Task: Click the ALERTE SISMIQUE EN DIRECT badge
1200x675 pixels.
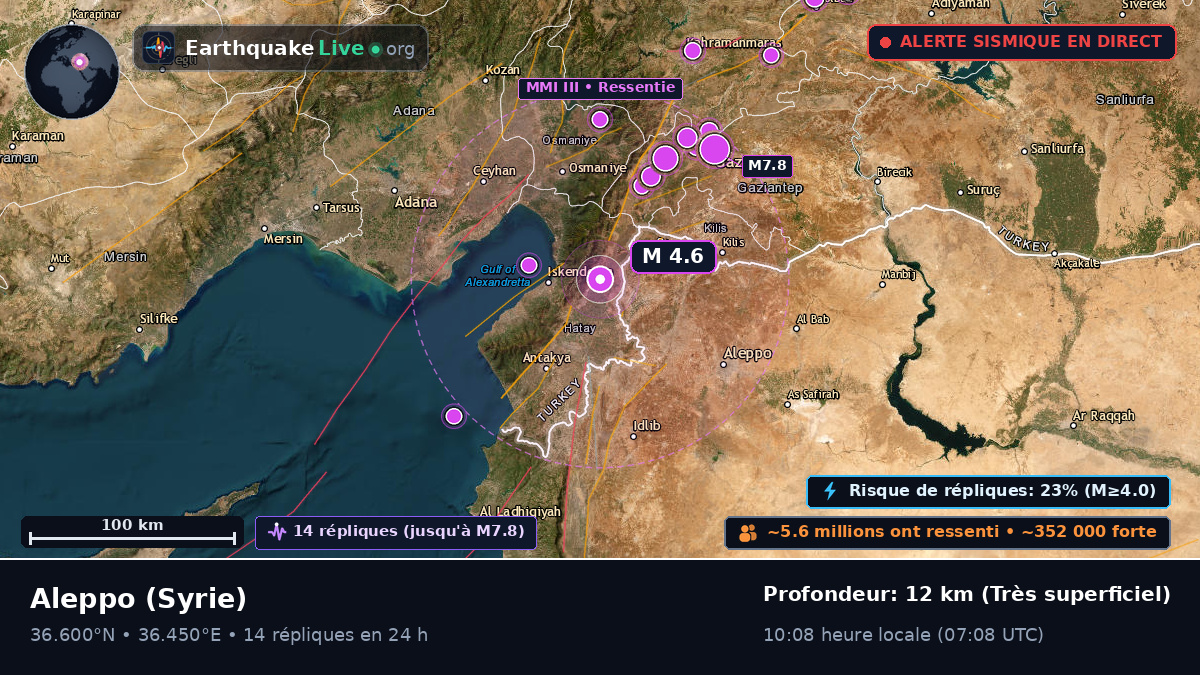Action: (1022, 42)
